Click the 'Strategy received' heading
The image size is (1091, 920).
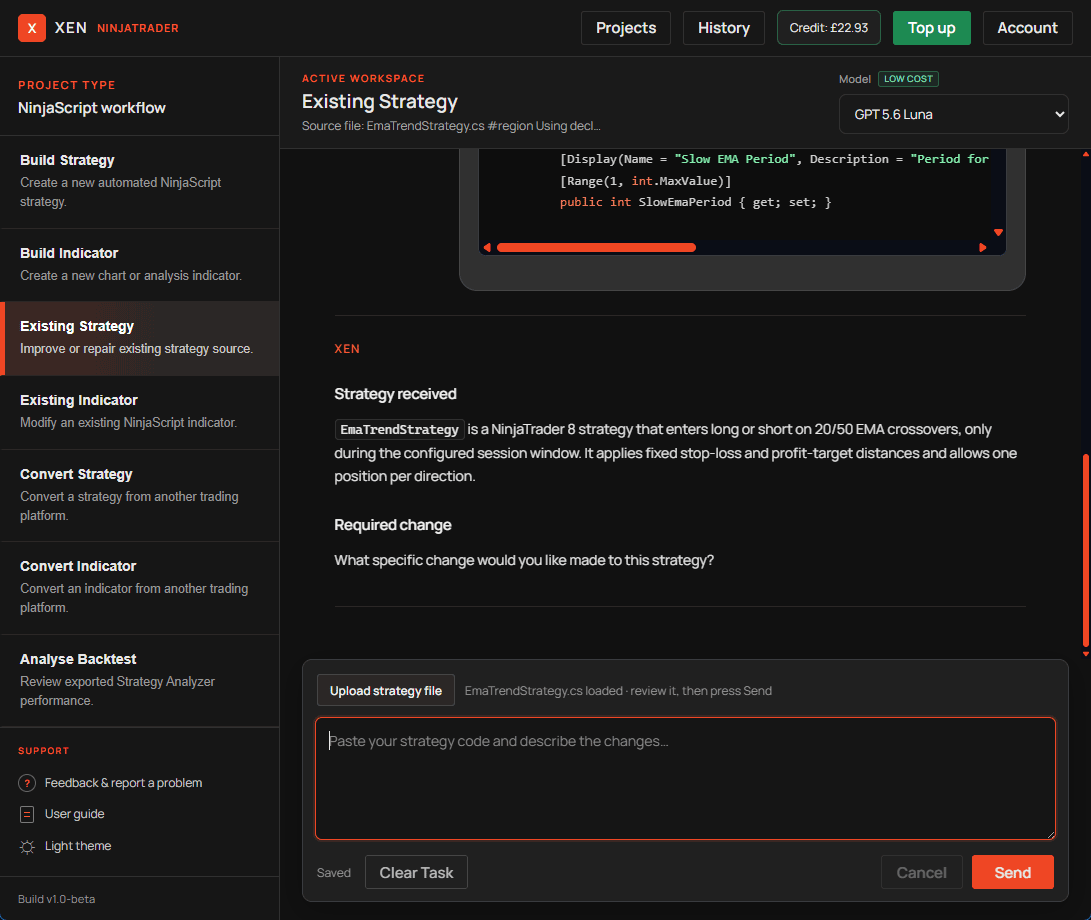pyautogui.click(x=395, y=394)
